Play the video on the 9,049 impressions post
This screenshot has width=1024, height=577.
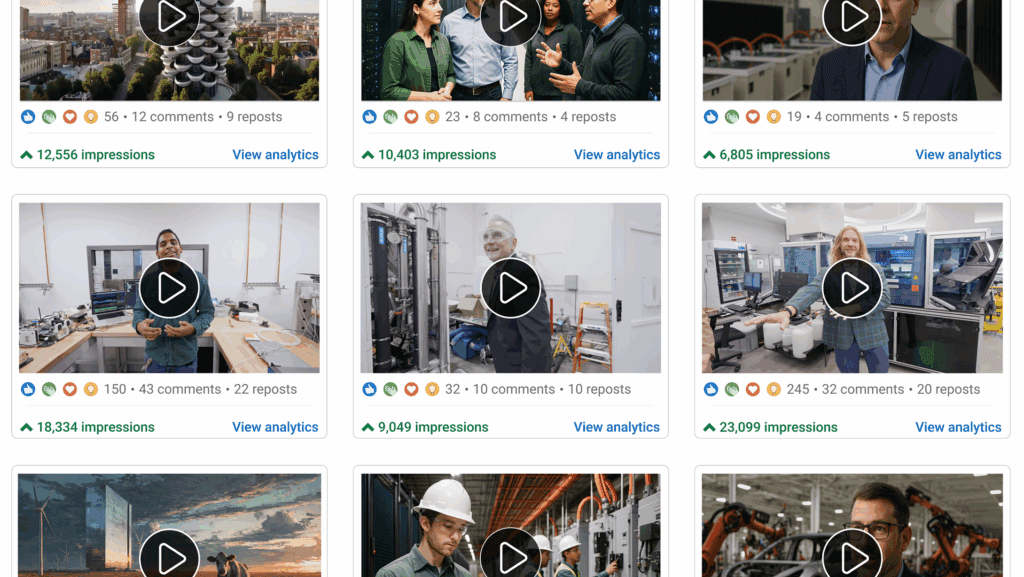[x=511, y=288]
